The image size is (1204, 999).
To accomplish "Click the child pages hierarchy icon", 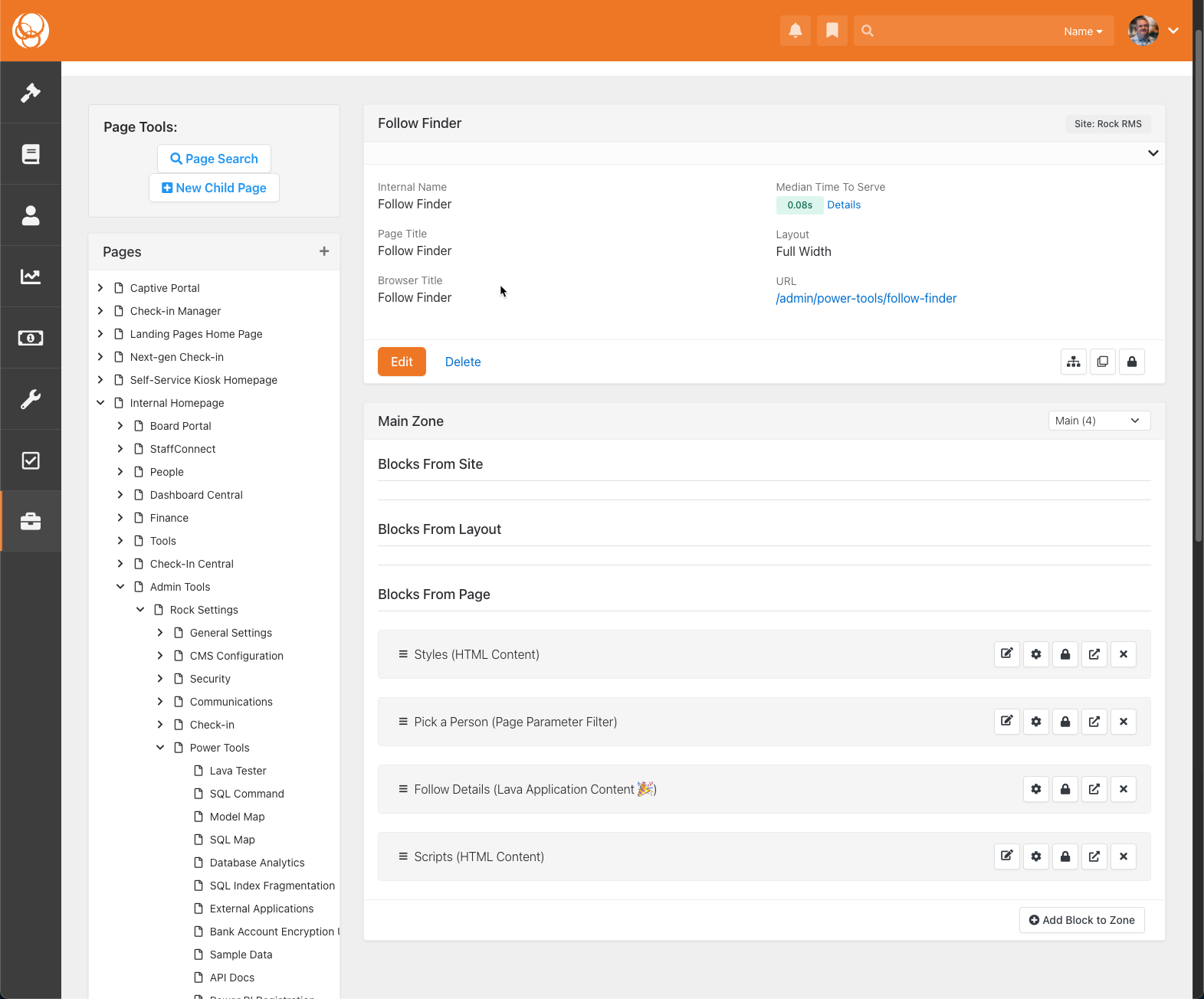I will [1073, 362].
